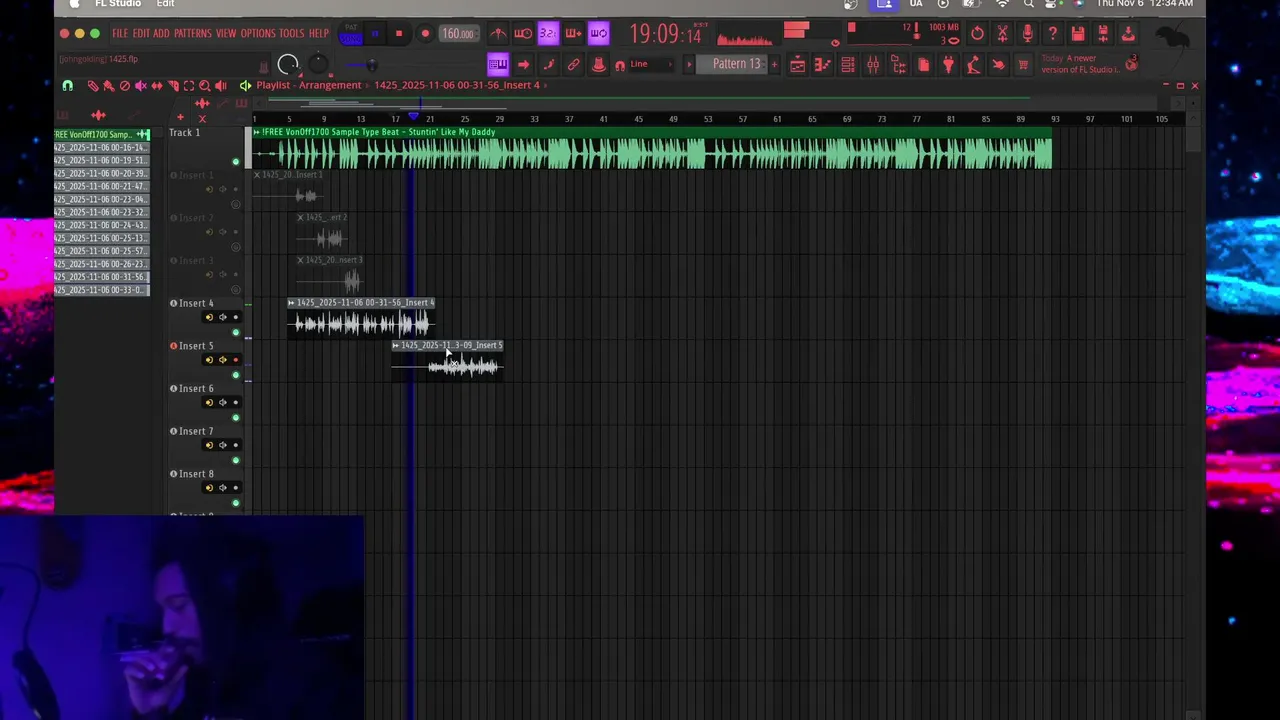Screen dimensions: 1280x720
Task: Toggle auto-scrolling arrow icon
Action: pyautogui.click(x=523, y=65)
